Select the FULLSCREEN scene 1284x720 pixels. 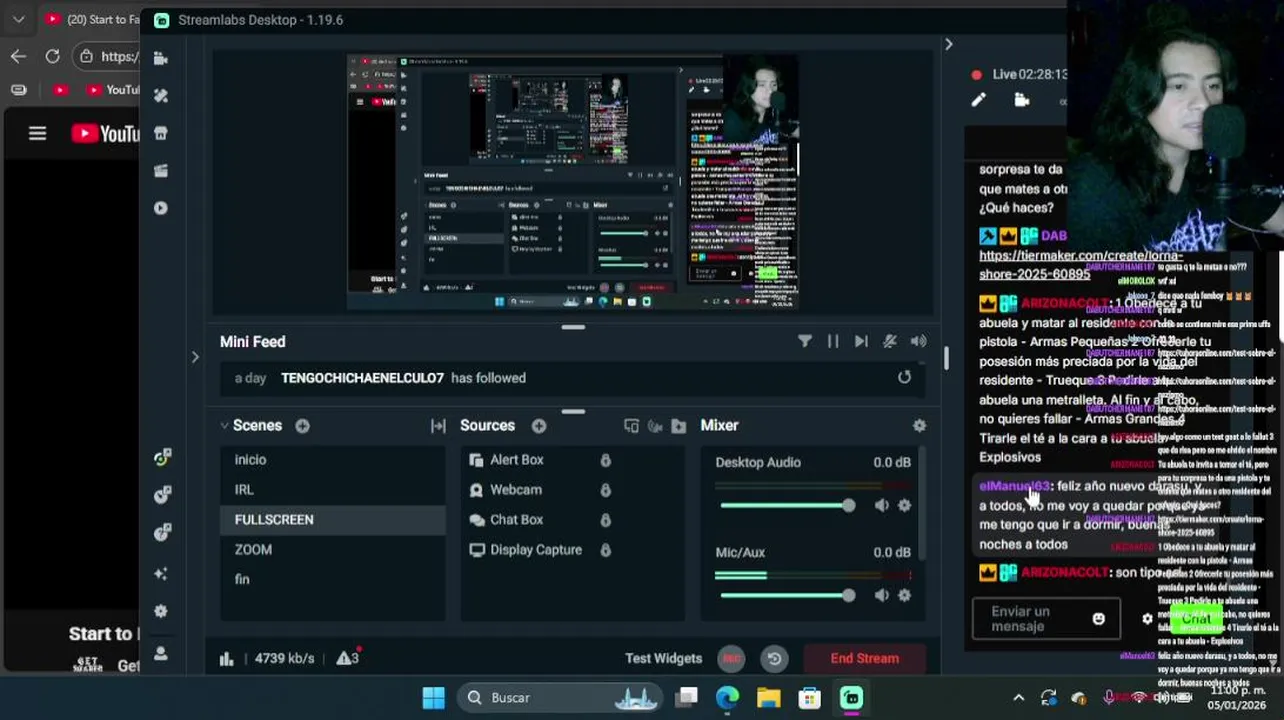[x=333, y=520]
